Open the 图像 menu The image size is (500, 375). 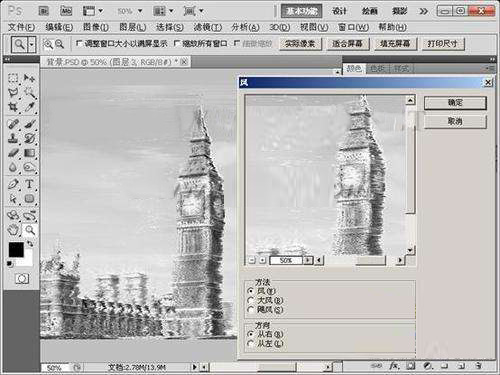[95, 27]
